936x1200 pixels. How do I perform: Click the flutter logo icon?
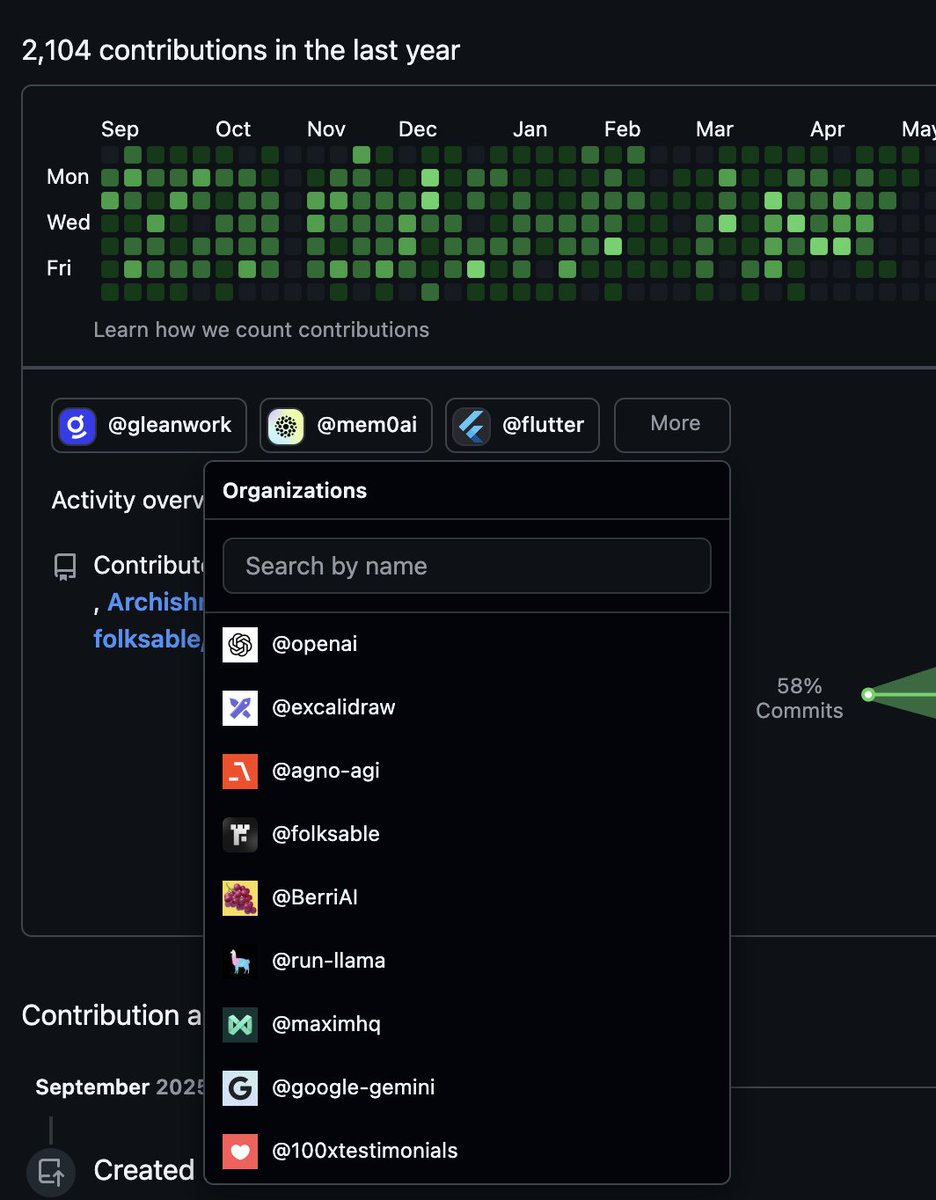[471, 426]
